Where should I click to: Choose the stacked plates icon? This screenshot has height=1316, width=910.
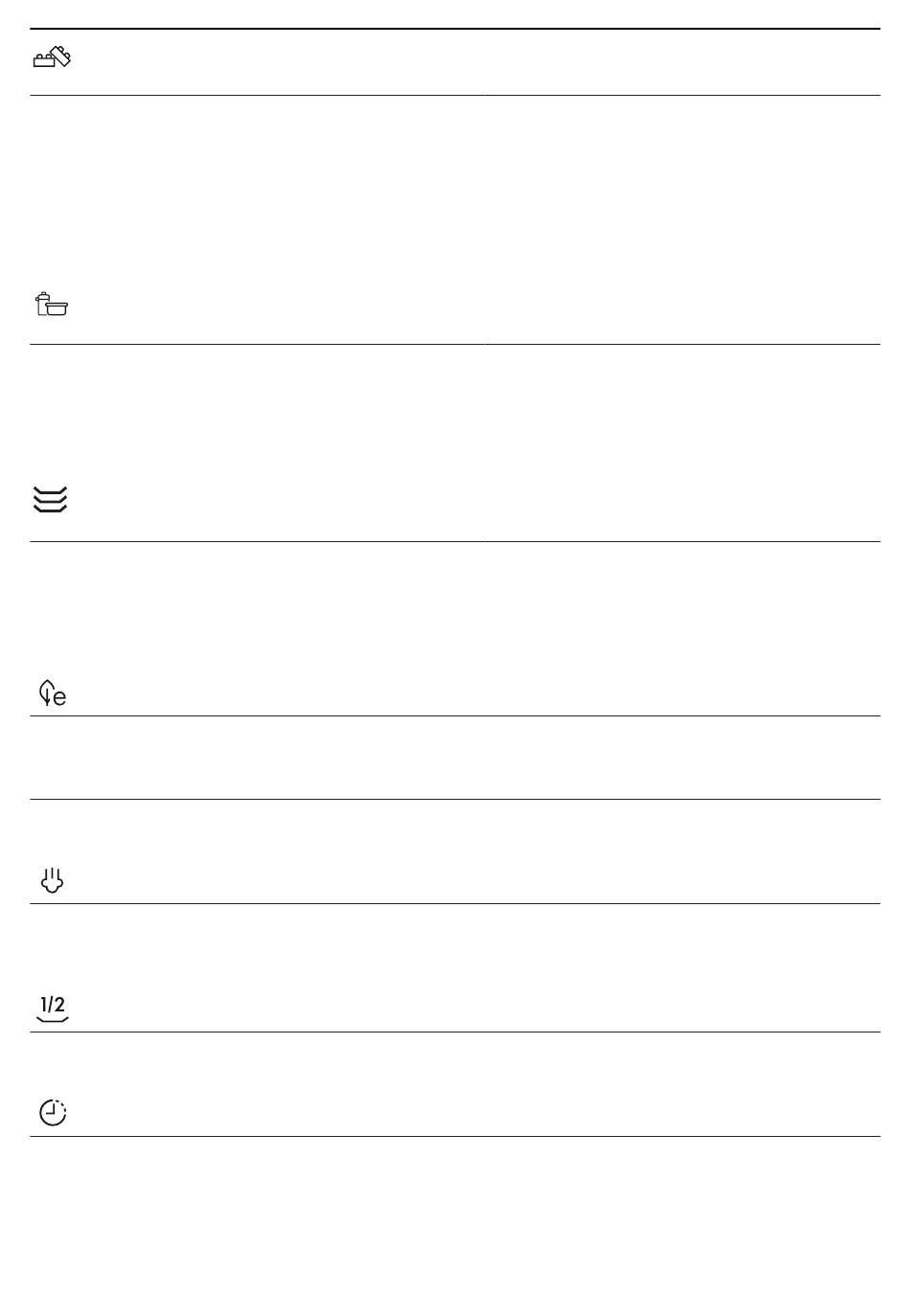point(51,499)
